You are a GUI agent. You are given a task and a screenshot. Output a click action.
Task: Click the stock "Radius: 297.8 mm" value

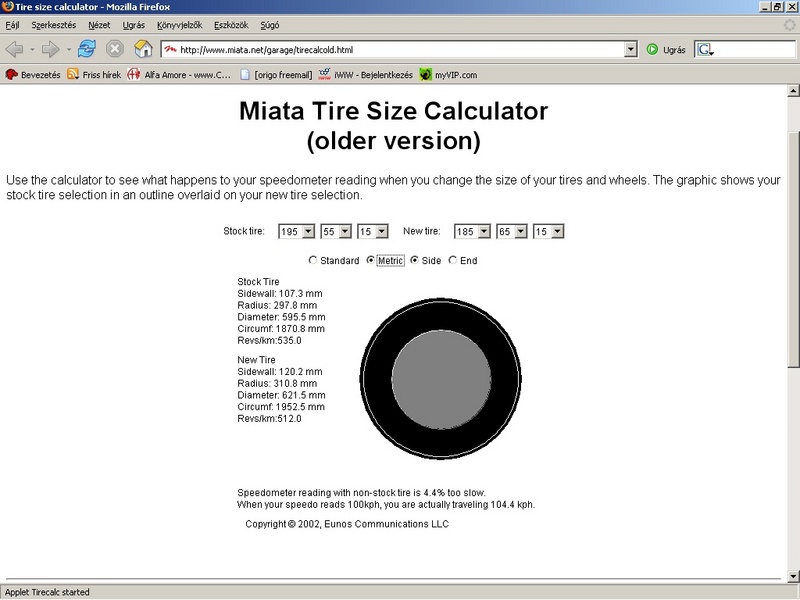tap(277, 305)
